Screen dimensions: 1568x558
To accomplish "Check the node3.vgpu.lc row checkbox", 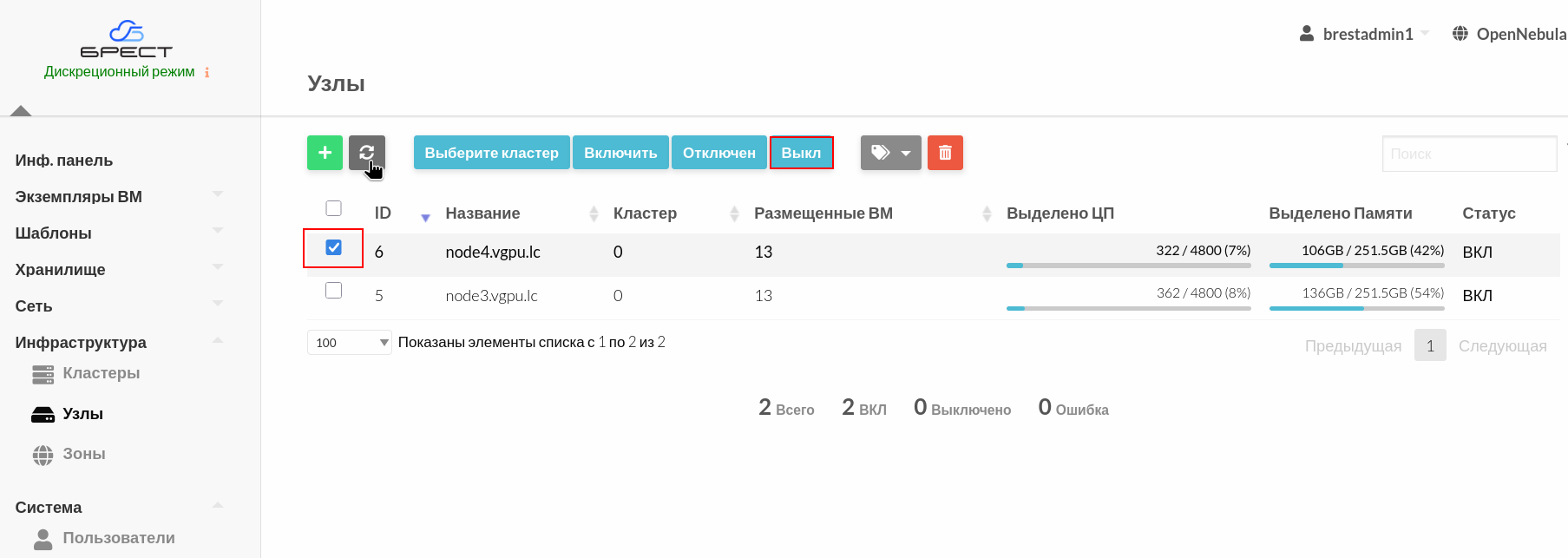I will tap(333, 291).
